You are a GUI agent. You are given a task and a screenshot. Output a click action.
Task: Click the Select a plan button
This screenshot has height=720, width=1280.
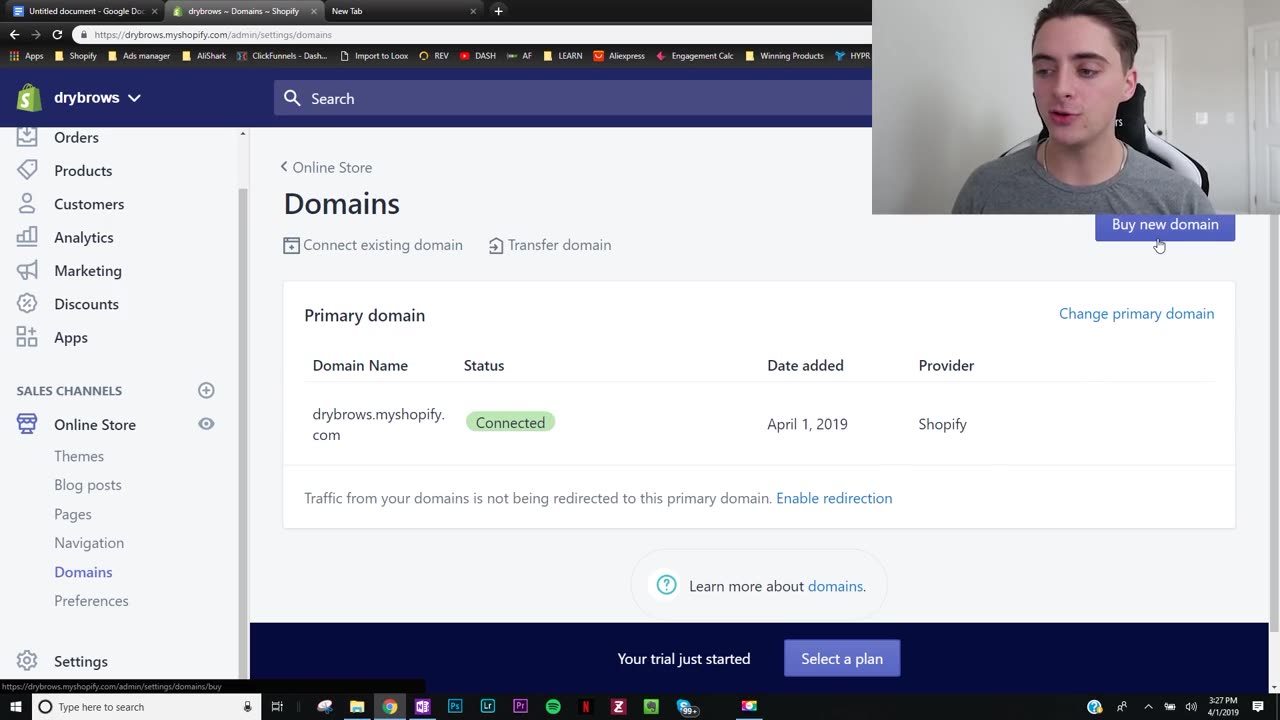point(842,658)
